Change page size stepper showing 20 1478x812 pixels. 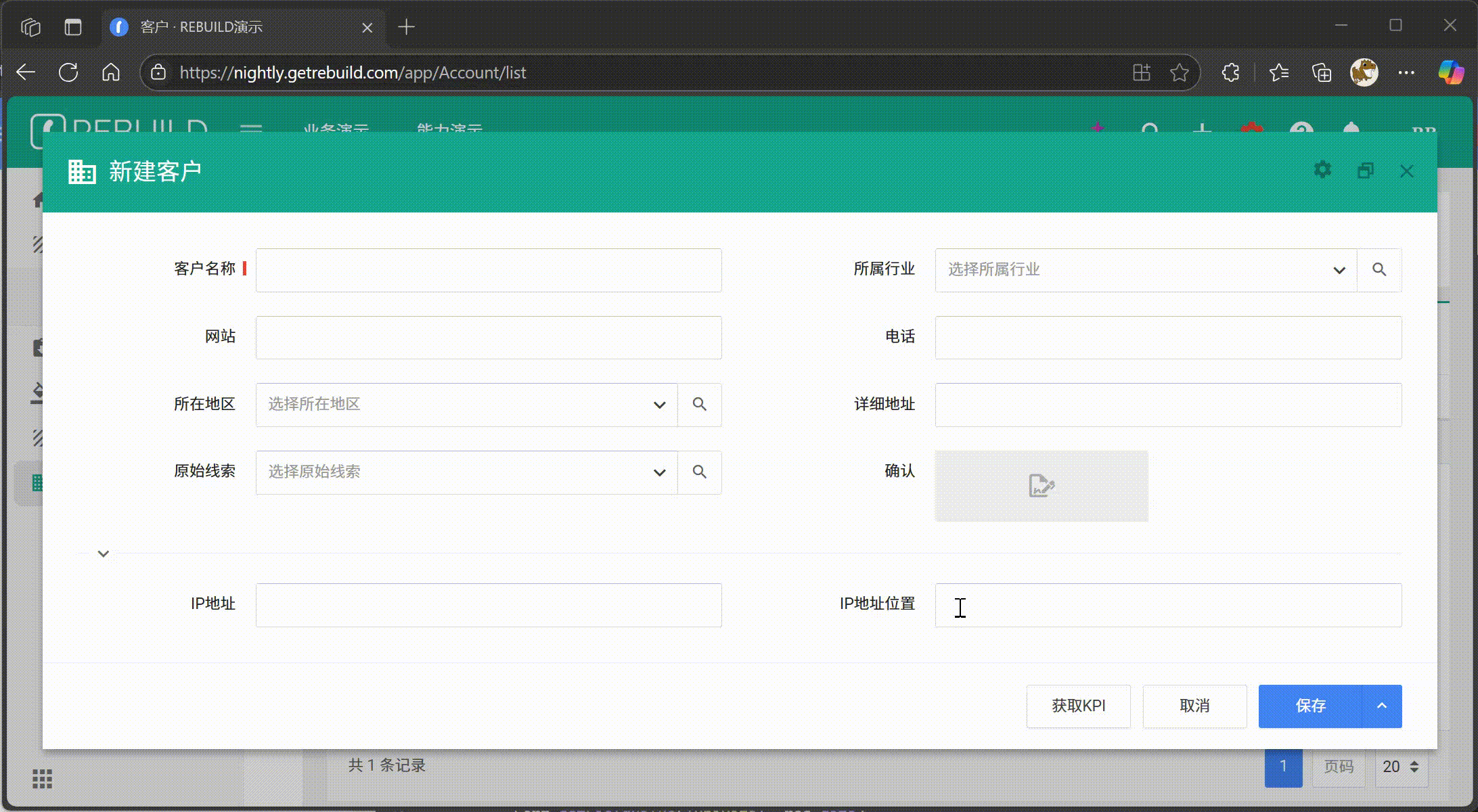(1401, 767)
